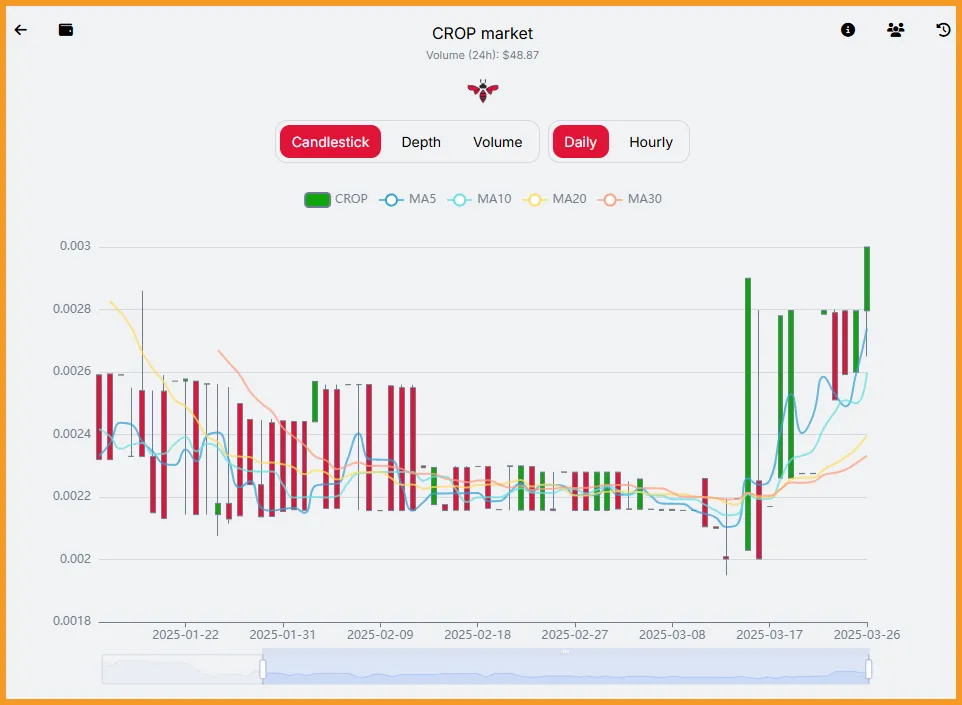Select the Daily interval
The height and width of the screenshot is (705, 962).
pyautogui.click(x=580, y=142)
